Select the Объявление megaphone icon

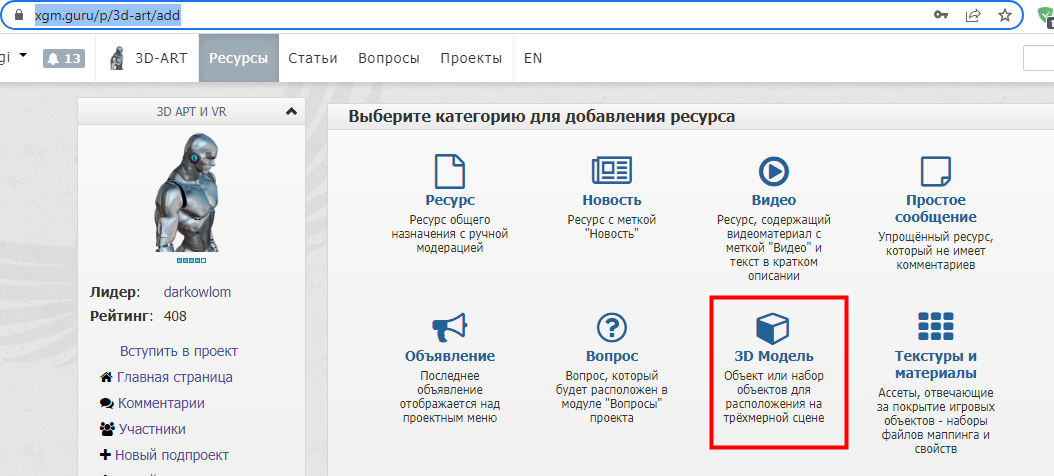(x=449, y=327)
